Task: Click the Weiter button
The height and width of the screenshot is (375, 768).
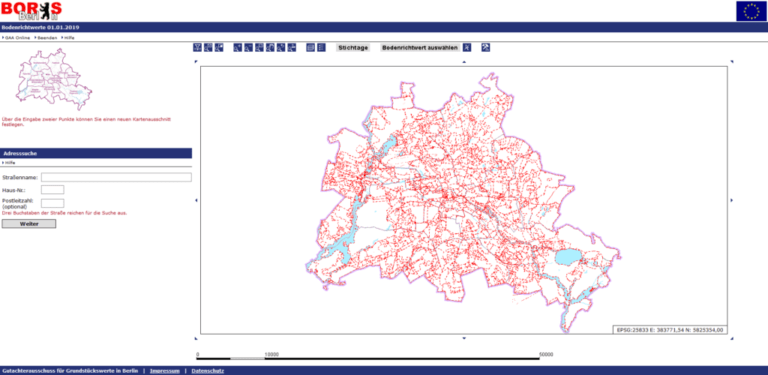Action: pyautogui.click(x=29, y=224)
